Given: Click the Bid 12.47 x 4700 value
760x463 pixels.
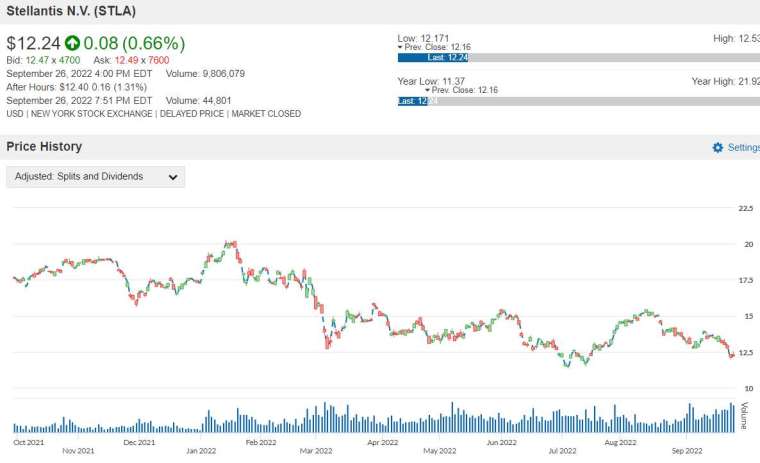Looking at the screenshot, I should click(x=43, y=60).
